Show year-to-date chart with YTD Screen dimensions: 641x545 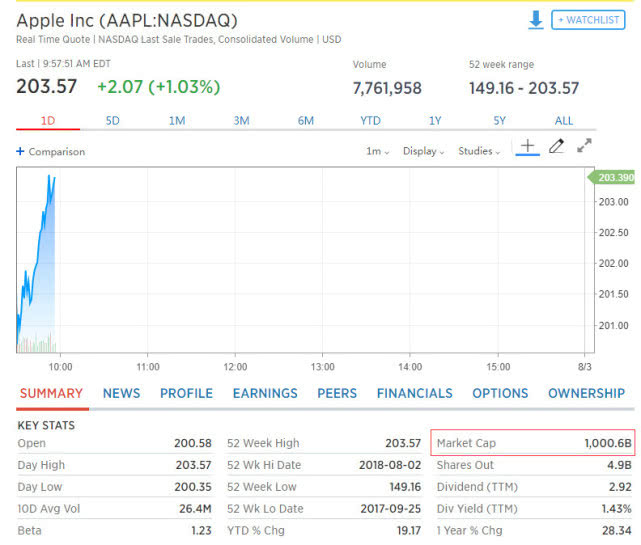370,121
